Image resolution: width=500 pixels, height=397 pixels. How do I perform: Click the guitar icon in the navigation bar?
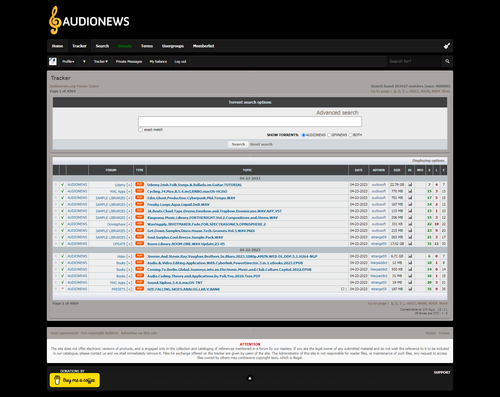tap(447, 46)
